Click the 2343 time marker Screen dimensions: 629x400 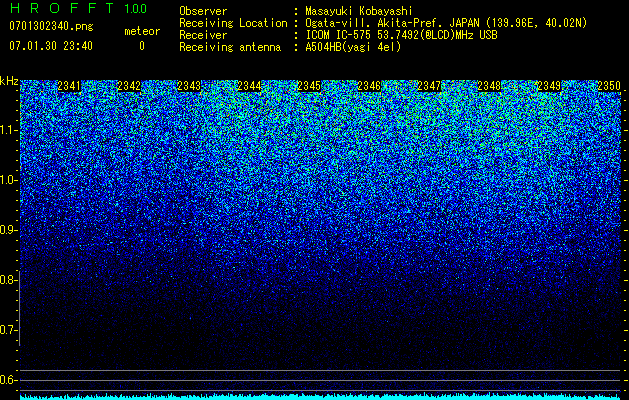click(x=189, y=86)
